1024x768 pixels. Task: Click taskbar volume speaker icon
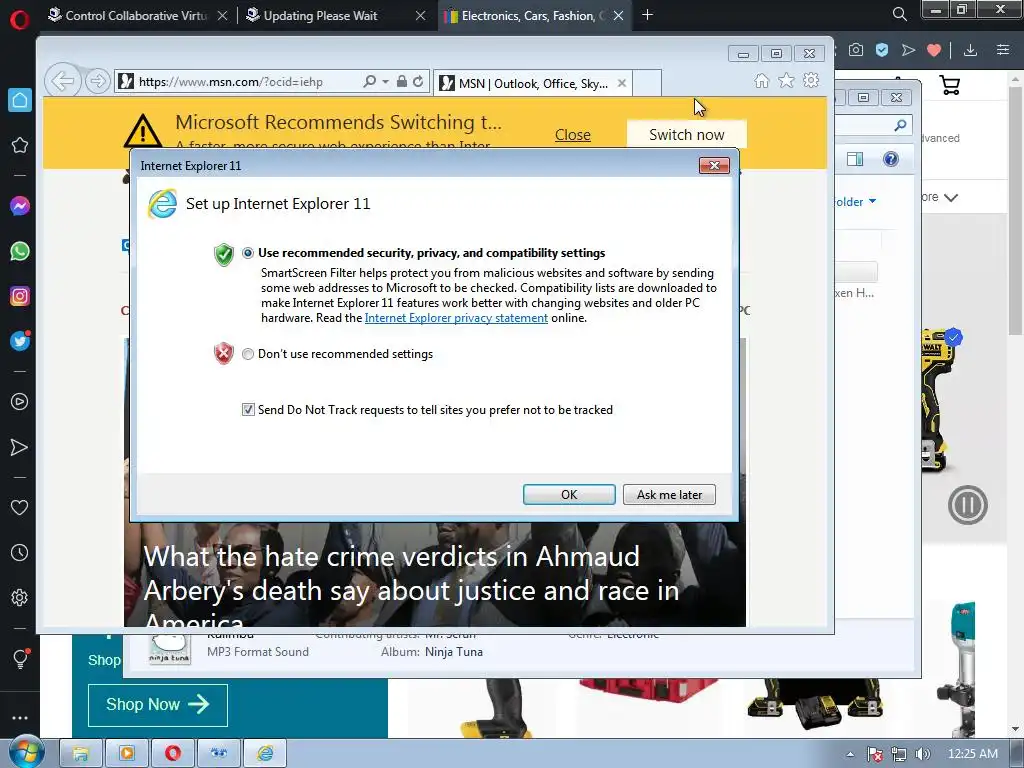click(x=922, y=754)
